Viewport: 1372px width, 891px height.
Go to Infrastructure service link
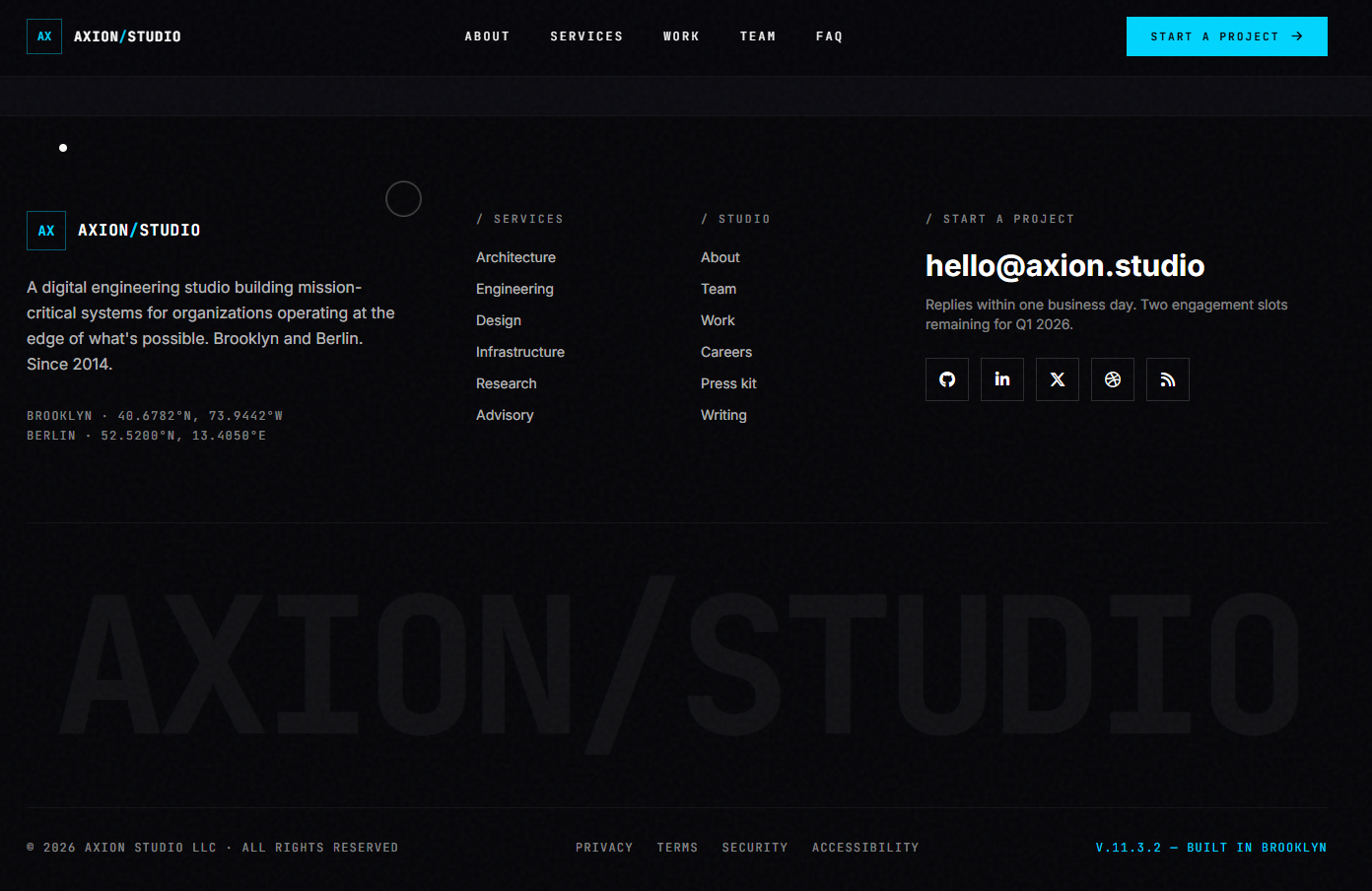(x=520, y=352)
